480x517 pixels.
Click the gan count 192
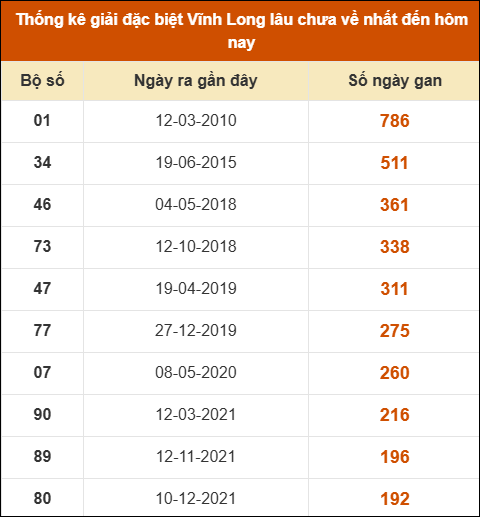coord(395,499)
